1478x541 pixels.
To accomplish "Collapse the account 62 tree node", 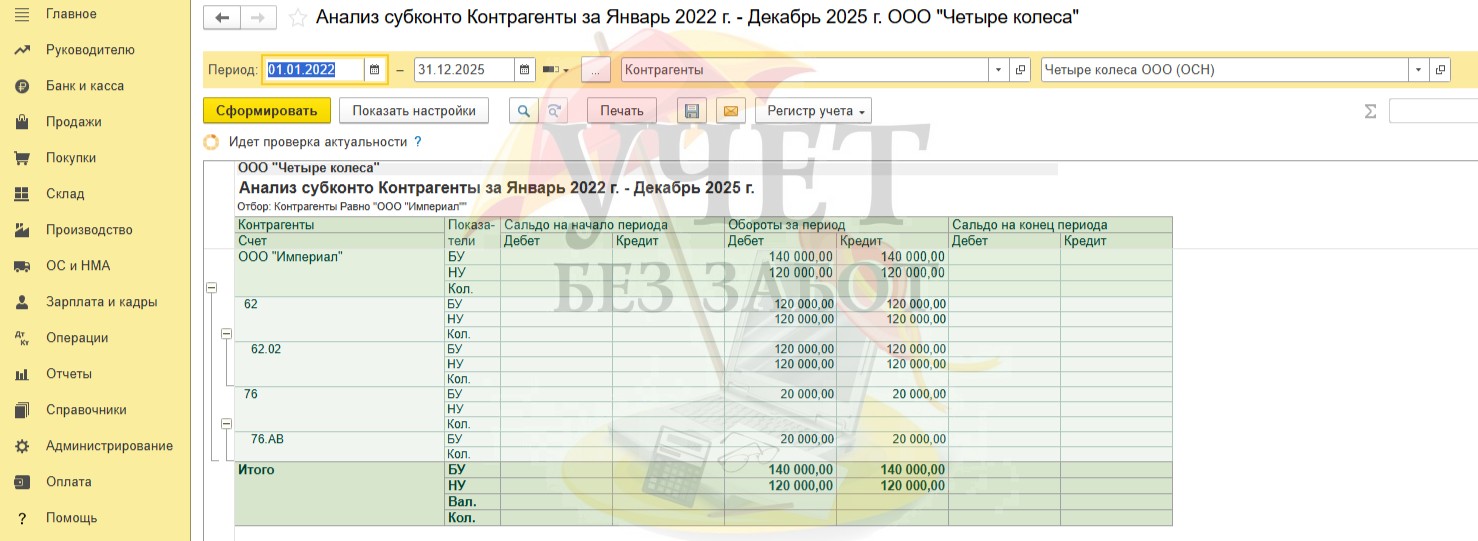I will coord(226,333).
